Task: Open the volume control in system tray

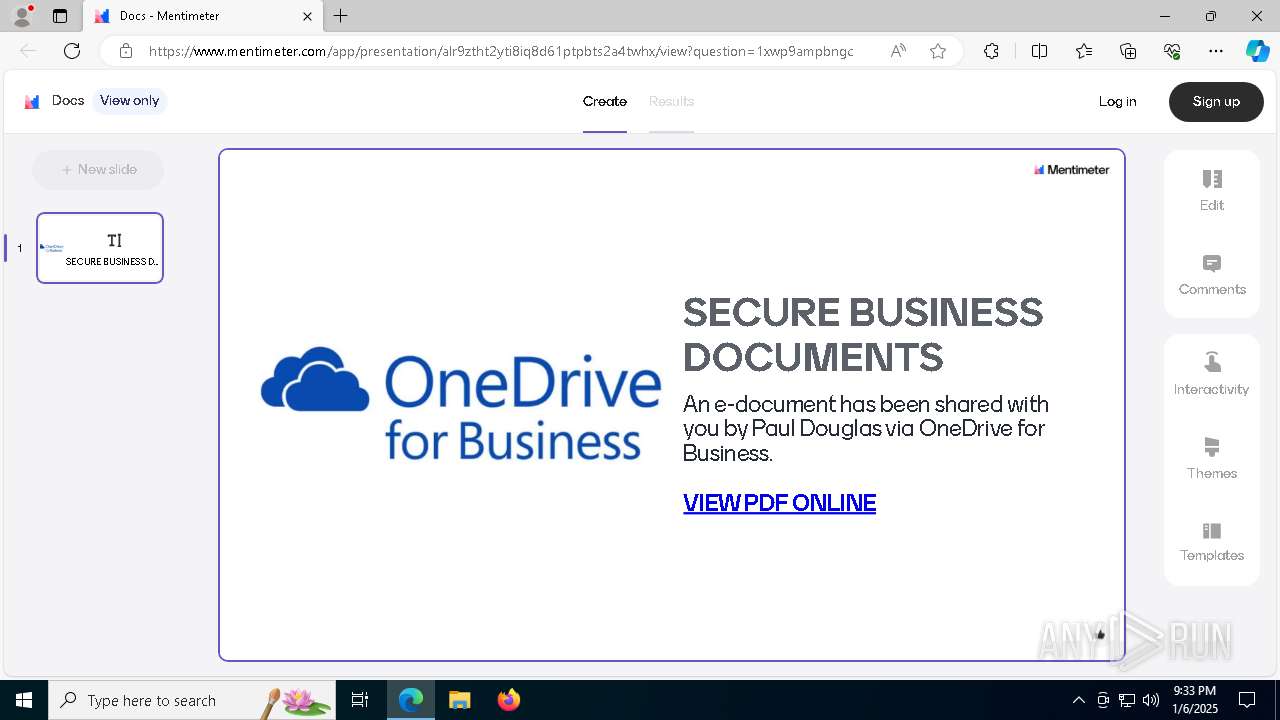Action: pos(1151,700)
